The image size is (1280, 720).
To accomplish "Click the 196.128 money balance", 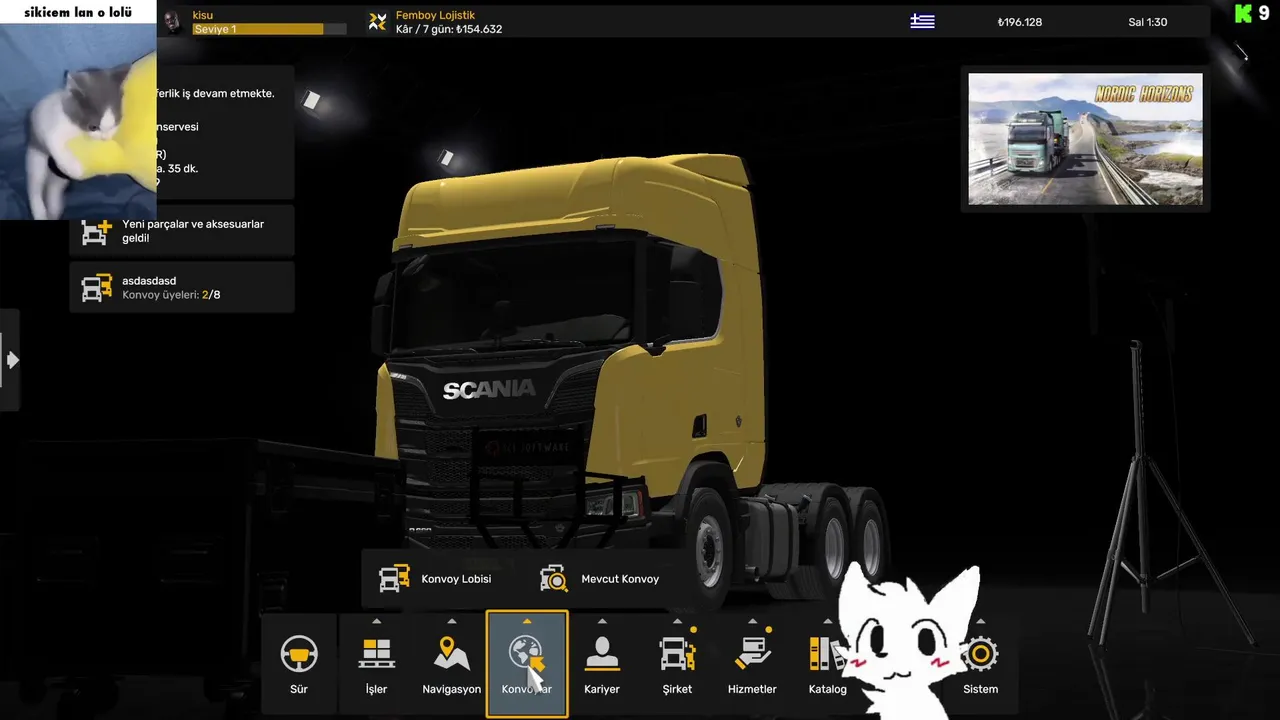I will [1020, 22].
